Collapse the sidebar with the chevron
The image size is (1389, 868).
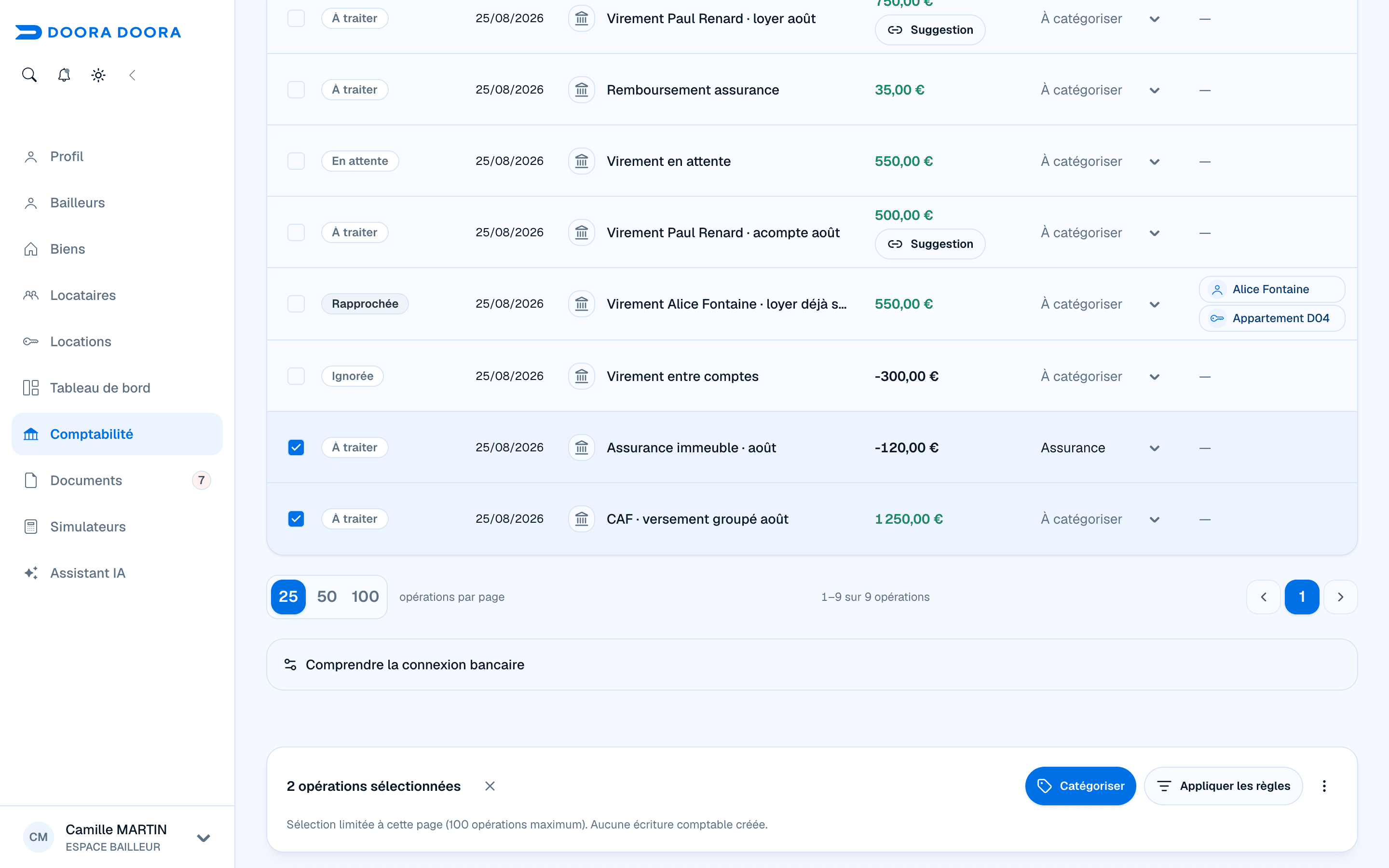coord(132,75)
